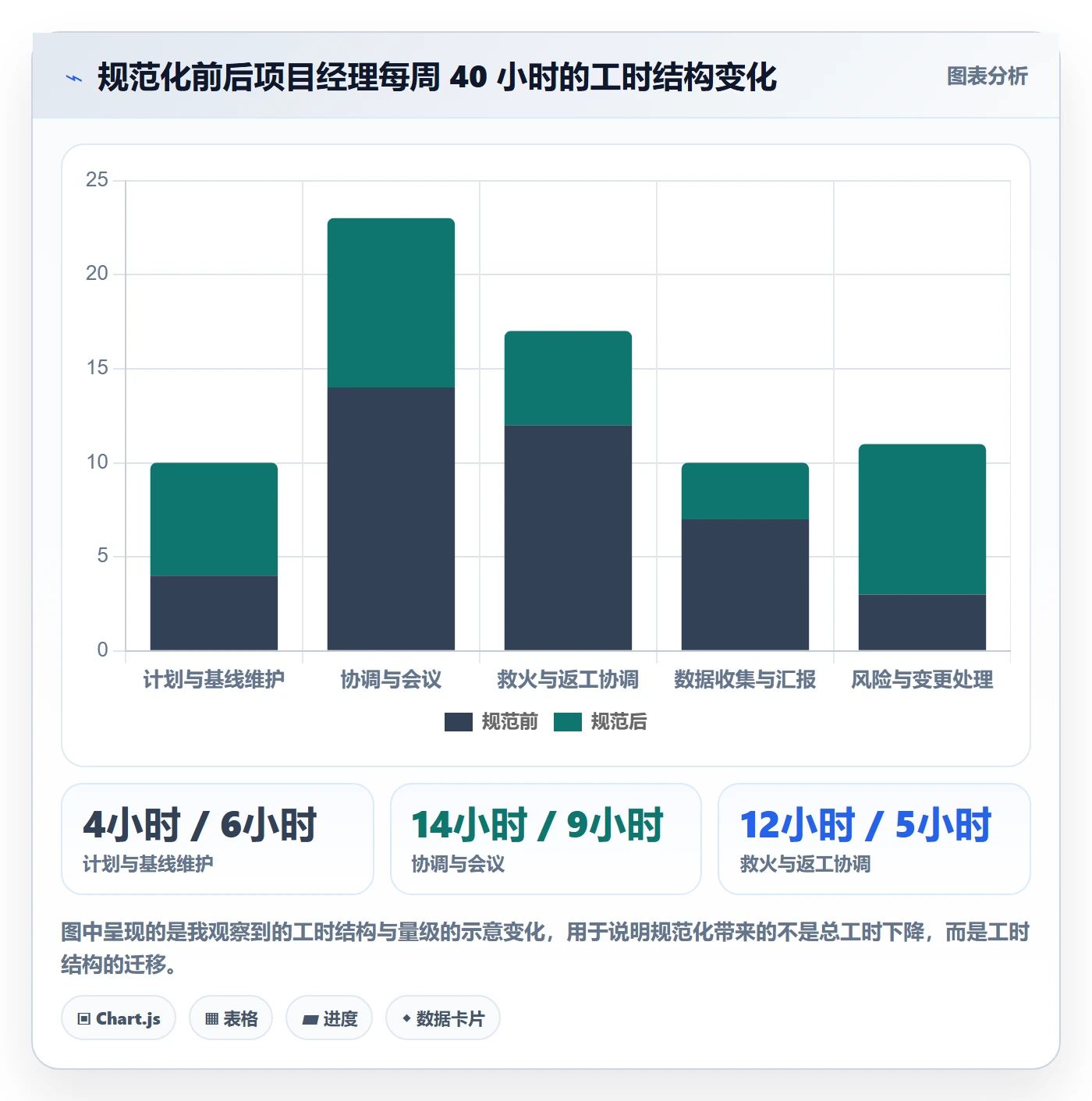Viewport: 1092px width, 1101px height.
Task: Click the teal bar segment for 救火与返工协调
Action: 568,378
